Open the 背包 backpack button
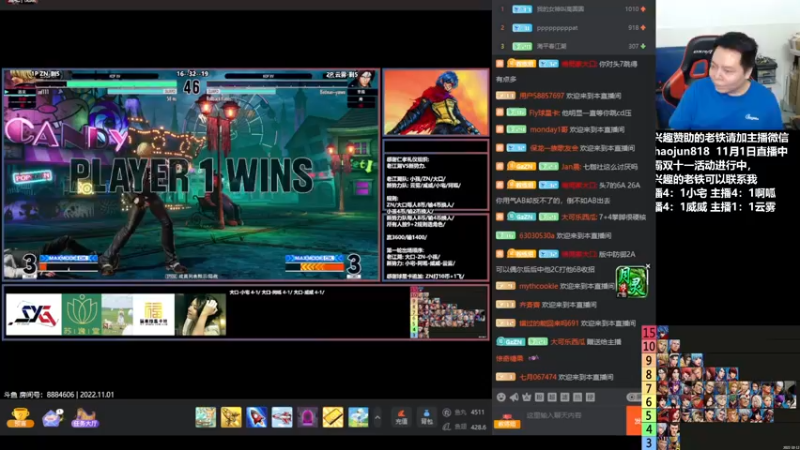This screenshot has height=450, width=800. (x=427, y=417)
